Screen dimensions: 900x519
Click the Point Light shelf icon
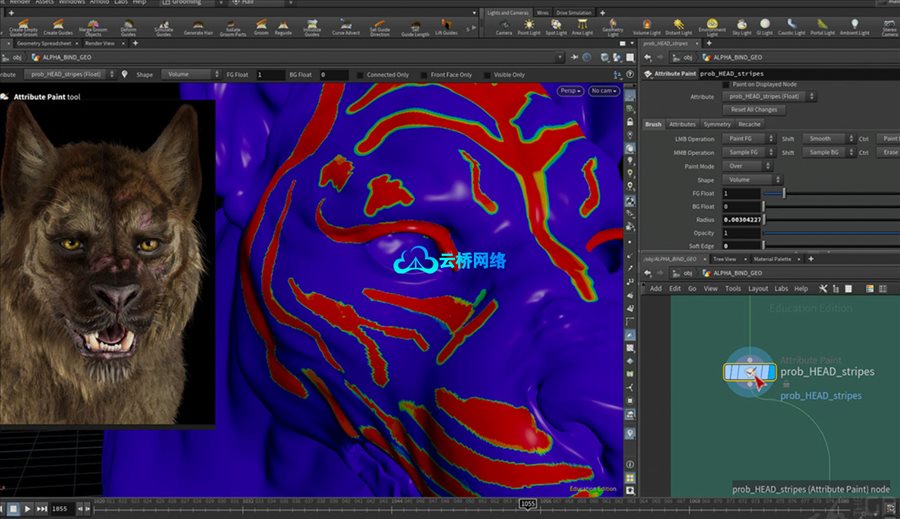[x=529, y=27]
